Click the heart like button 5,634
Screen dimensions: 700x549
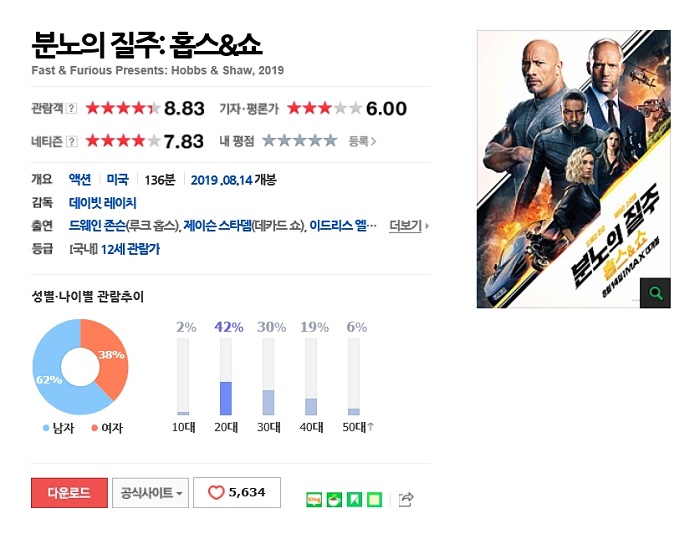[x=236, y=492]
